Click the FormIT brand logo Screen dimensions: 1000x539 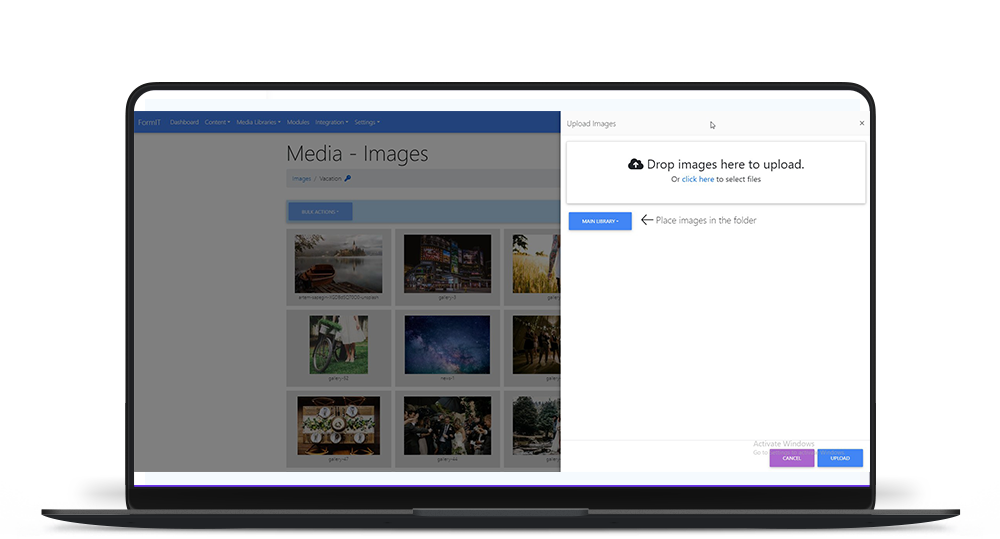pyautogui.click(x=148, y=122)
